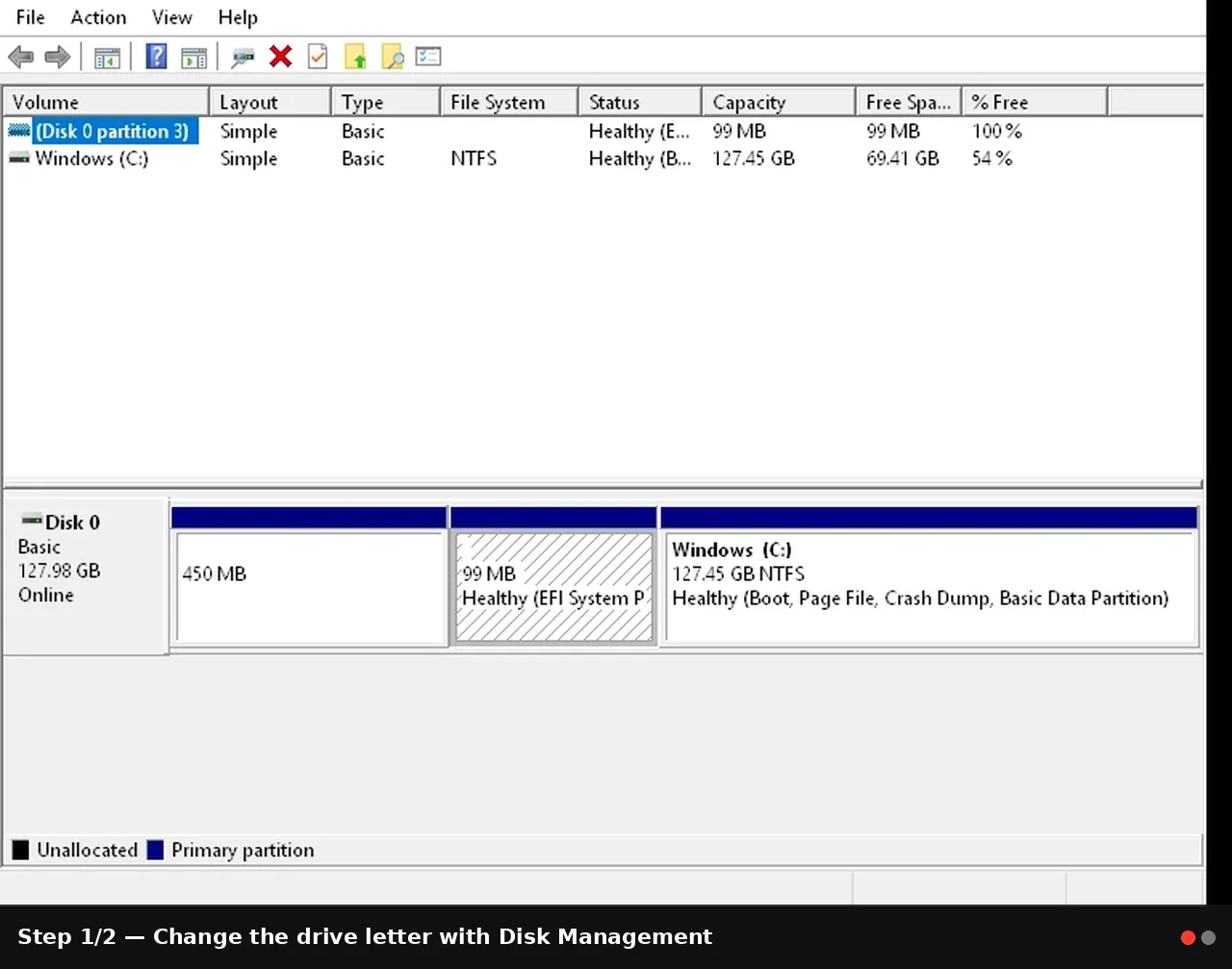Open Help via the blue question mark icon
This screenshot has width=1232, height=969.
[x=156, y=57]
